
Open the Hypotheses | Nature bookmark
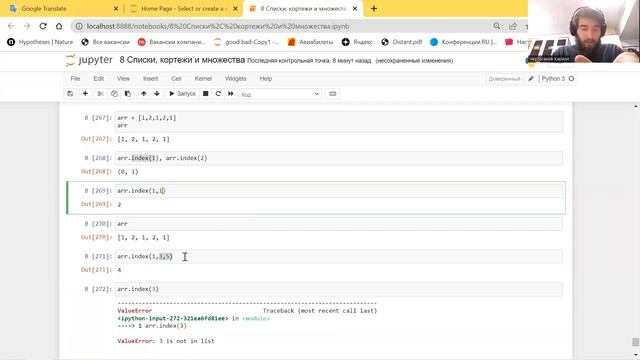pyautogui.click(x=40, y=42)
